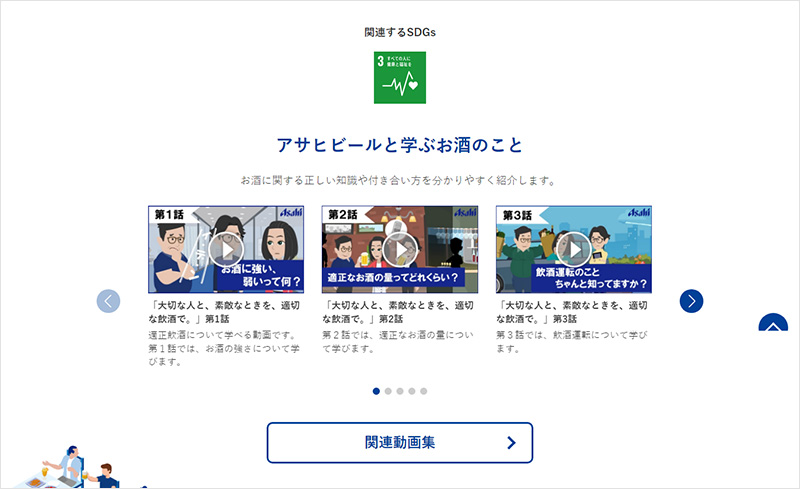The height and width of the screenshot is (489, 800).
Task: Select the third carousel pagination dot
Action: tap(399, 391)
